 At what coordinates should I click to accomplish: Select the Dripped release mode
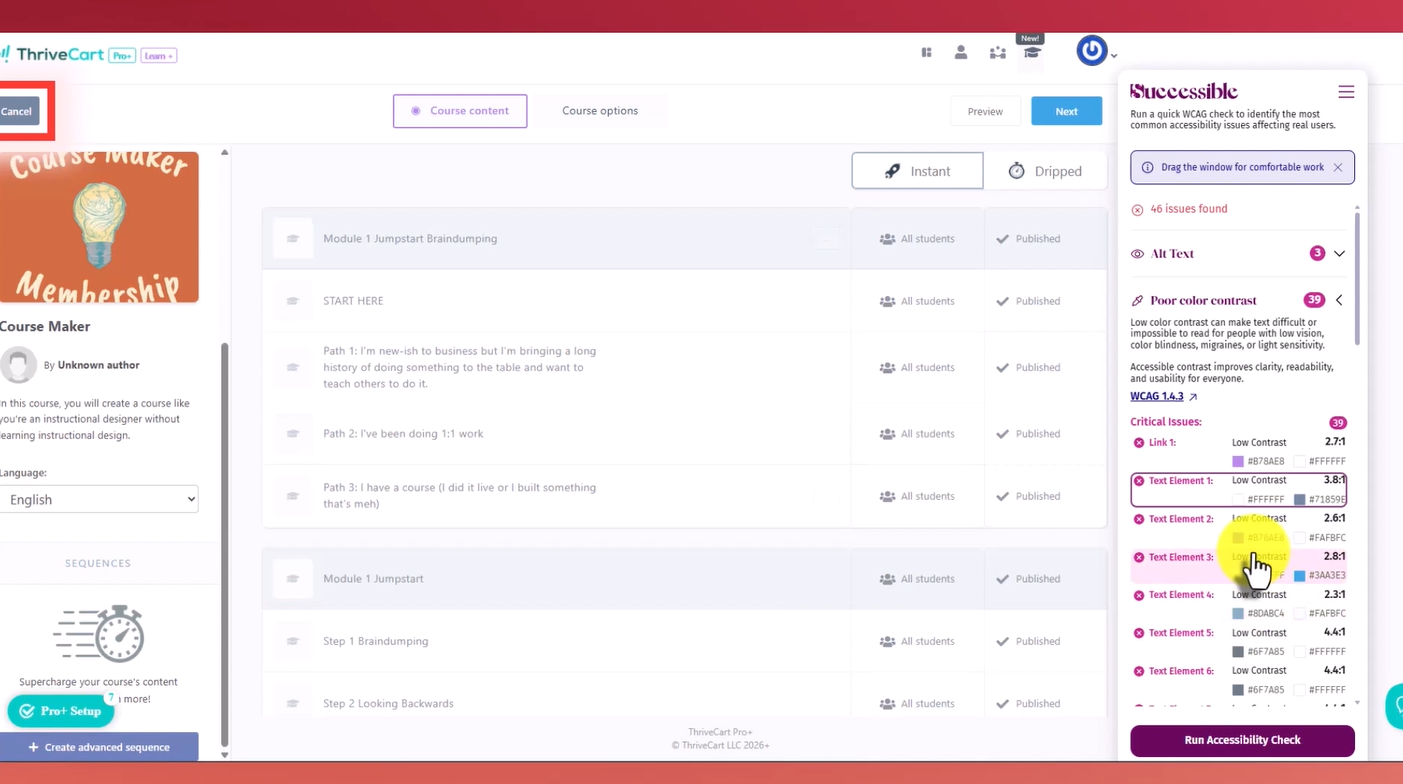[1045, 171]
